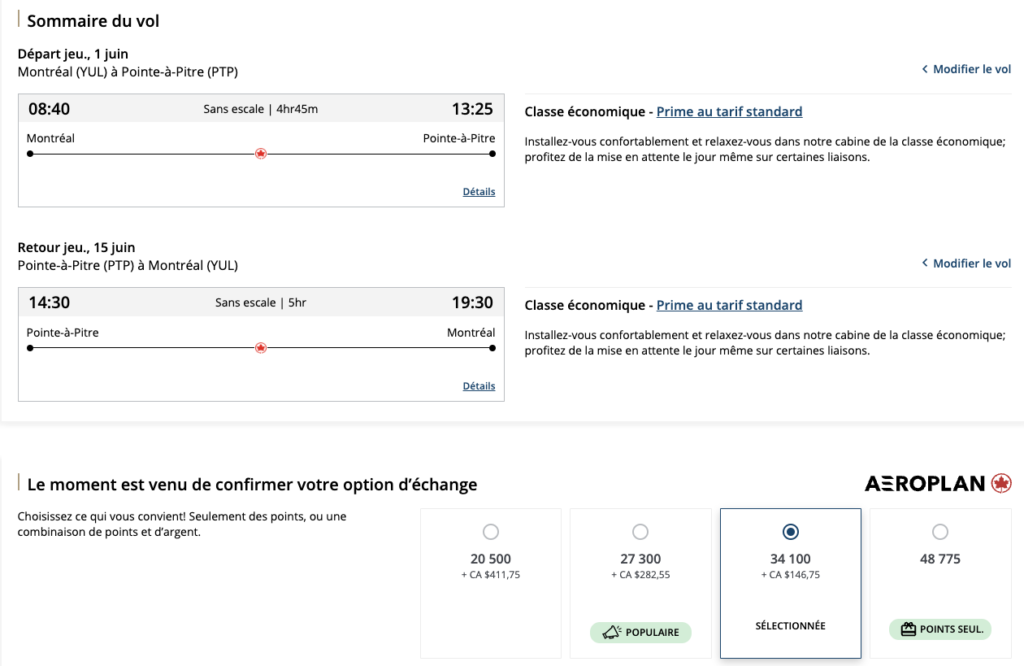Open return Prime au tarif standard link
1024x666 pixels.
pyautogui.click(x=729, y=305)
